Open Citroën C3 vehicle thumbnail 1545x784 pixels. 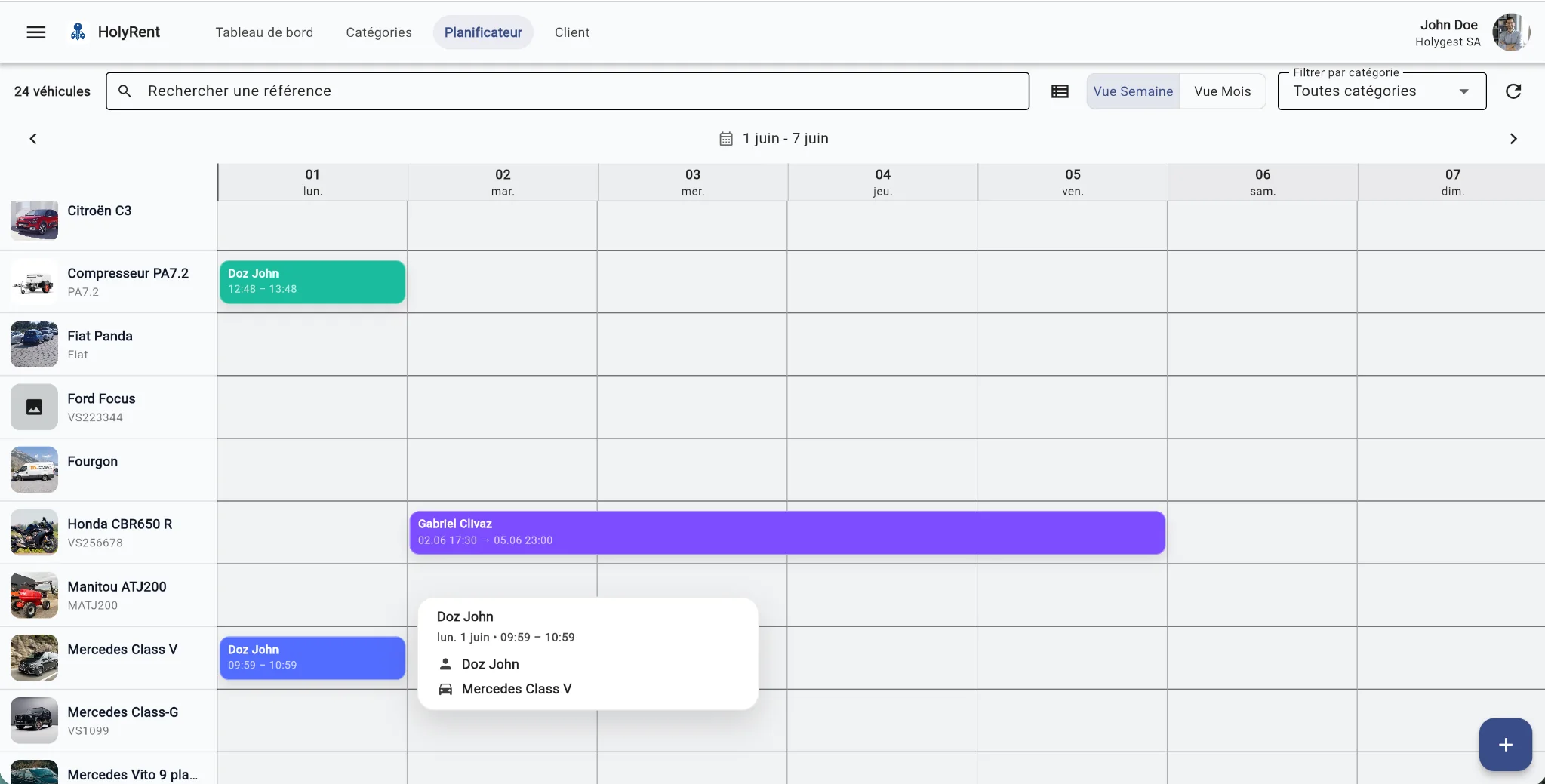point(34,220)
